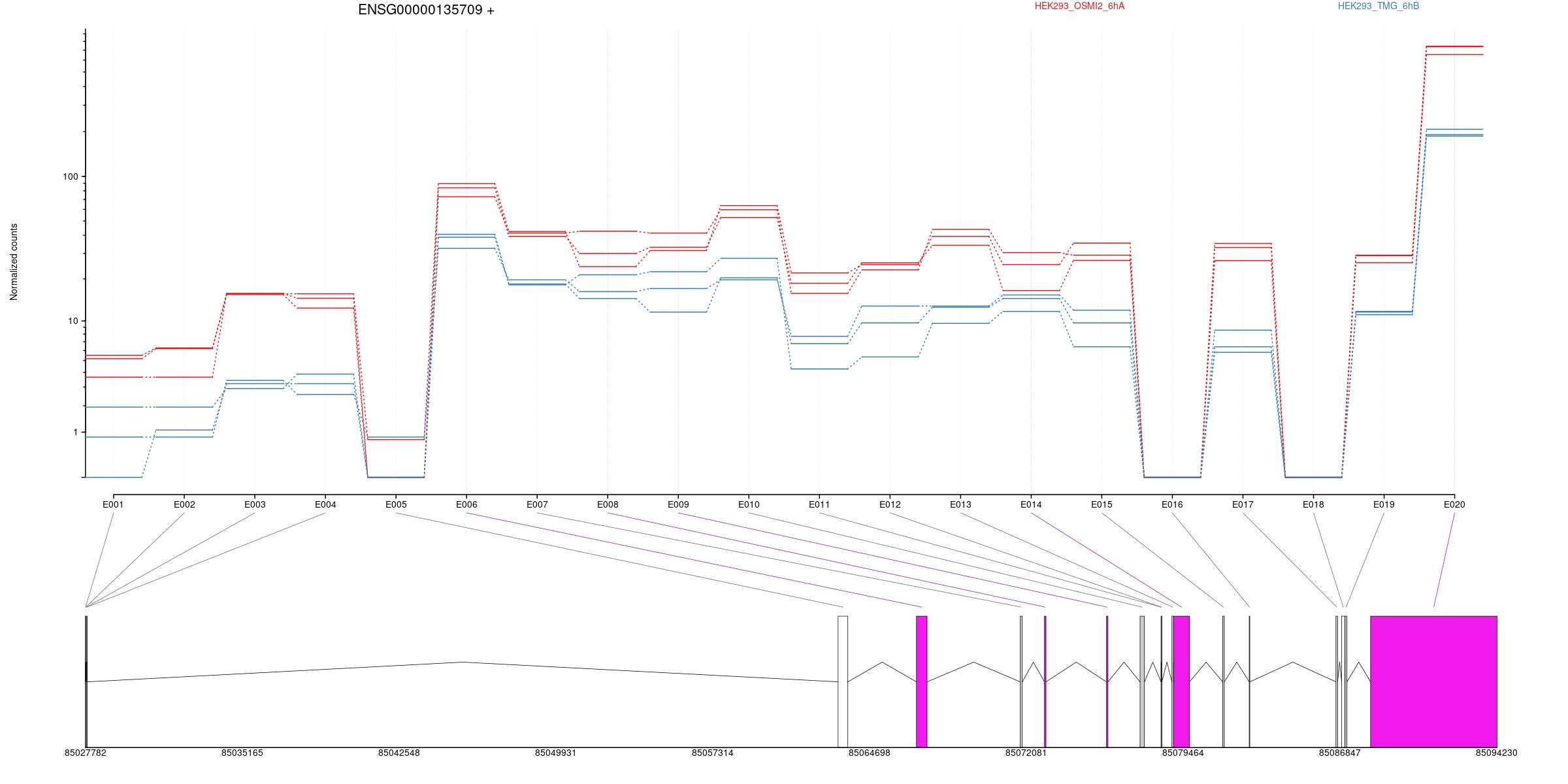Screen dimensions: 1568x784
Task: Click the E012 exon label
Action: [890, 504]
